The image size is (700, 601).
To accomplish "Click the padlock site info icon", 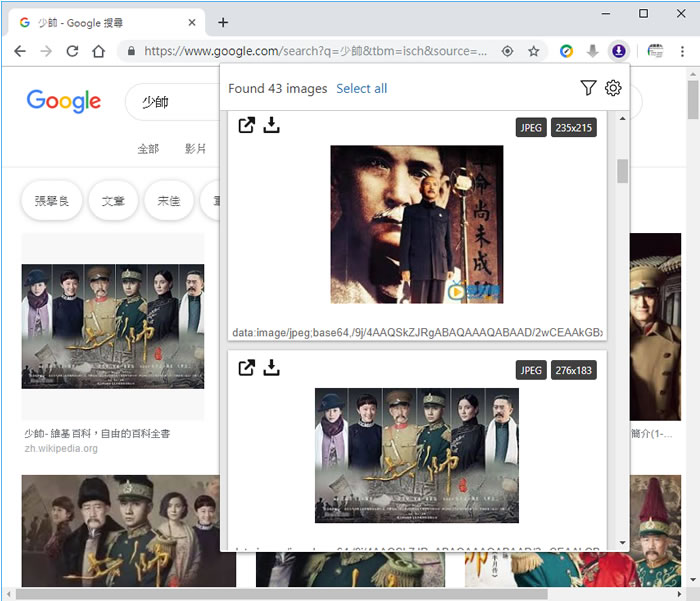I will point(131,51).
